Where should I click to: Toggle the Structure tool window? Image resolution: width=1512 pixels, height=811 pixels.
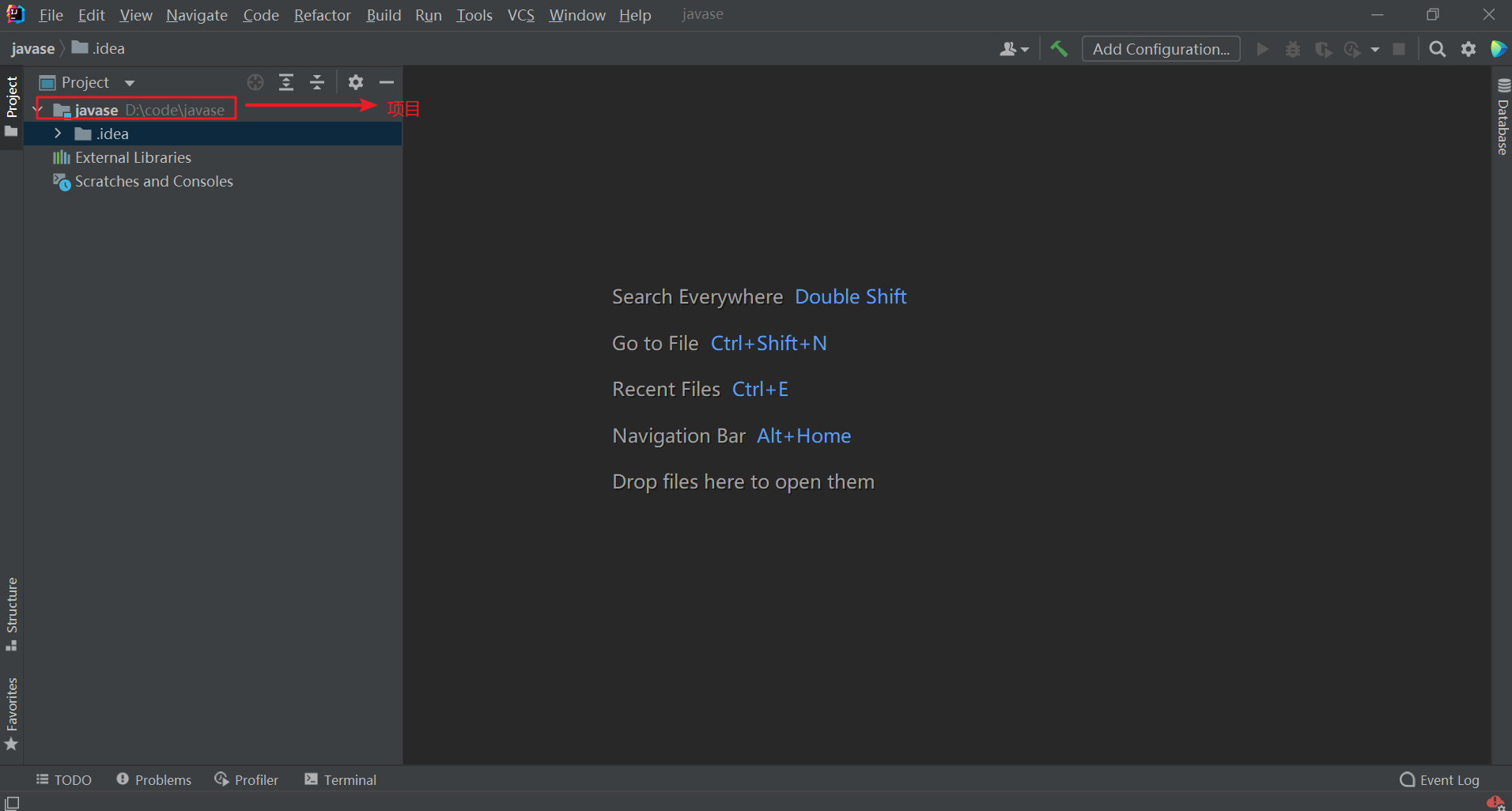12,613
